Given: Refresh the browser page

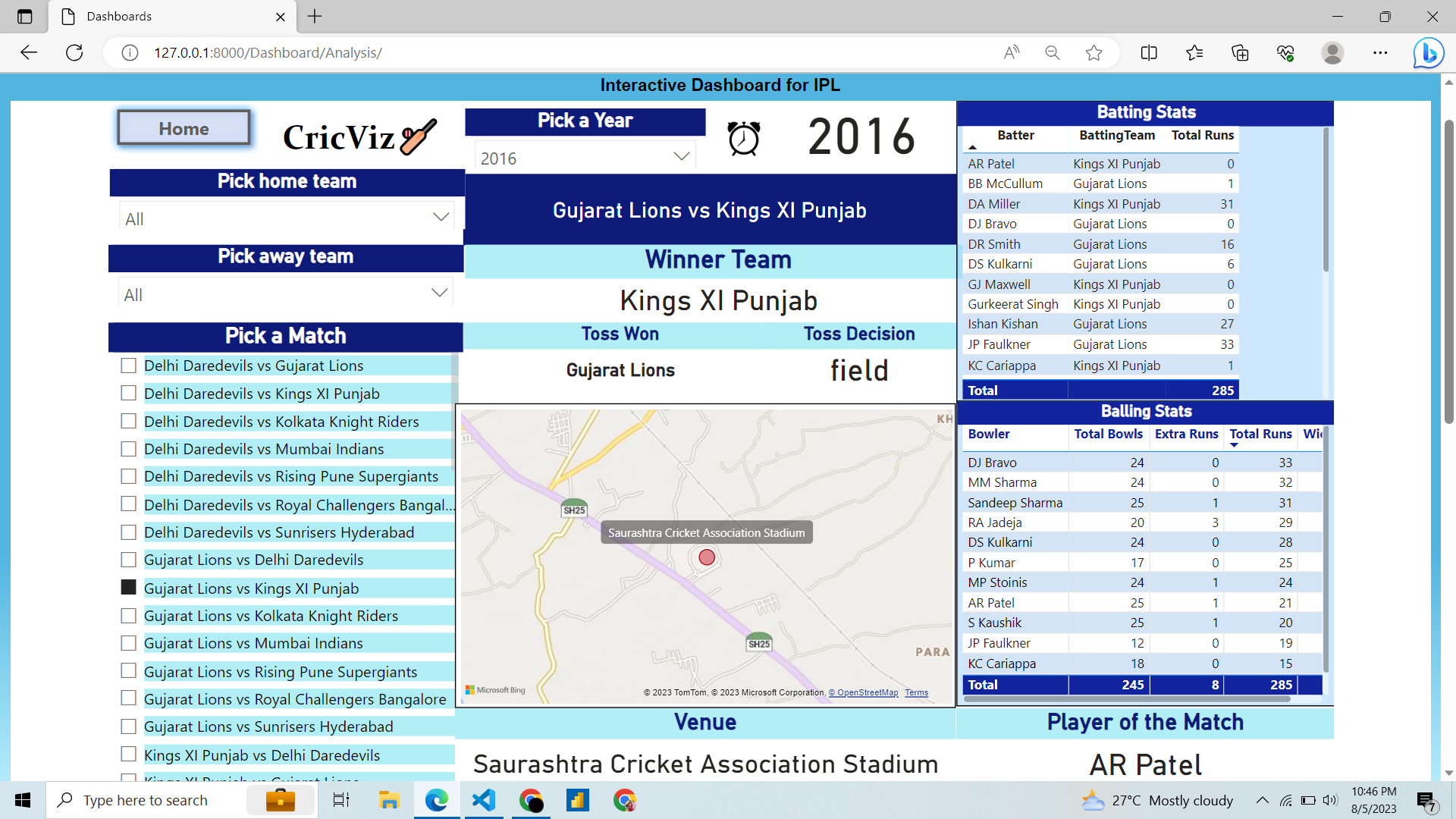Looking at the screenshot, I should coord(74,52).
